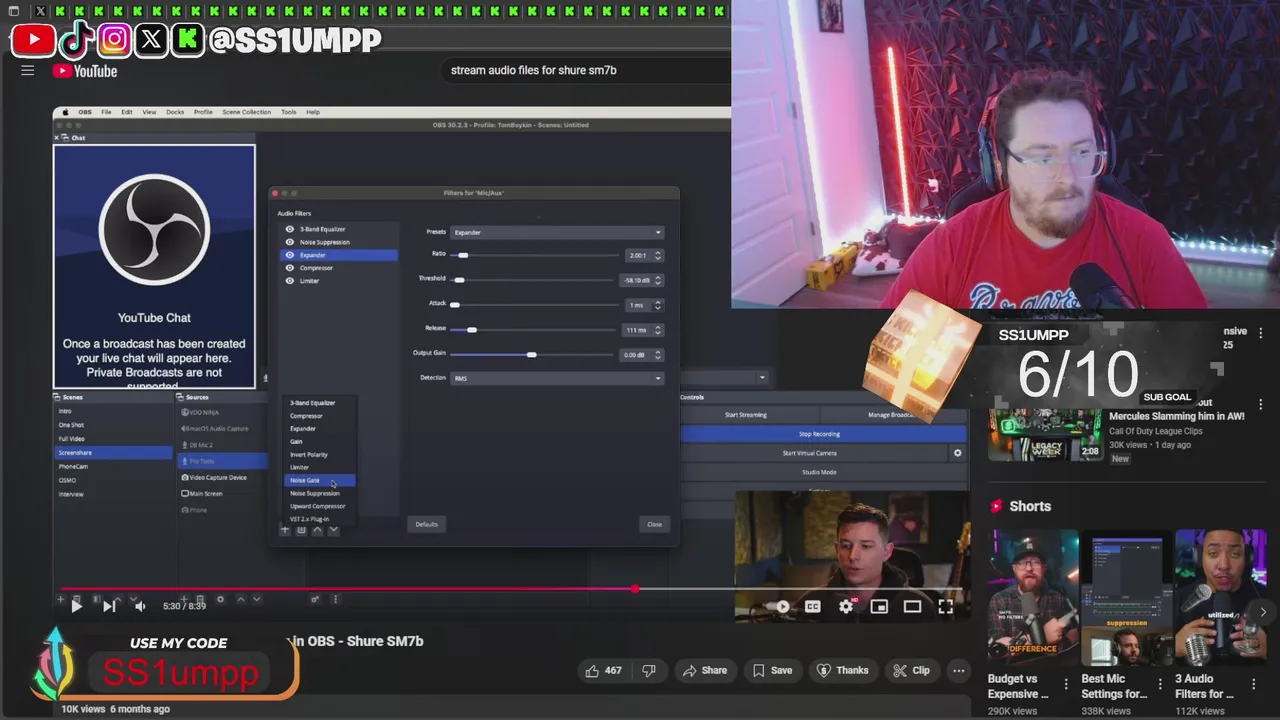Open options for 3 Audio Filters short
The height and width of the screenshot is (720, 1280).
coord(1255,685)
